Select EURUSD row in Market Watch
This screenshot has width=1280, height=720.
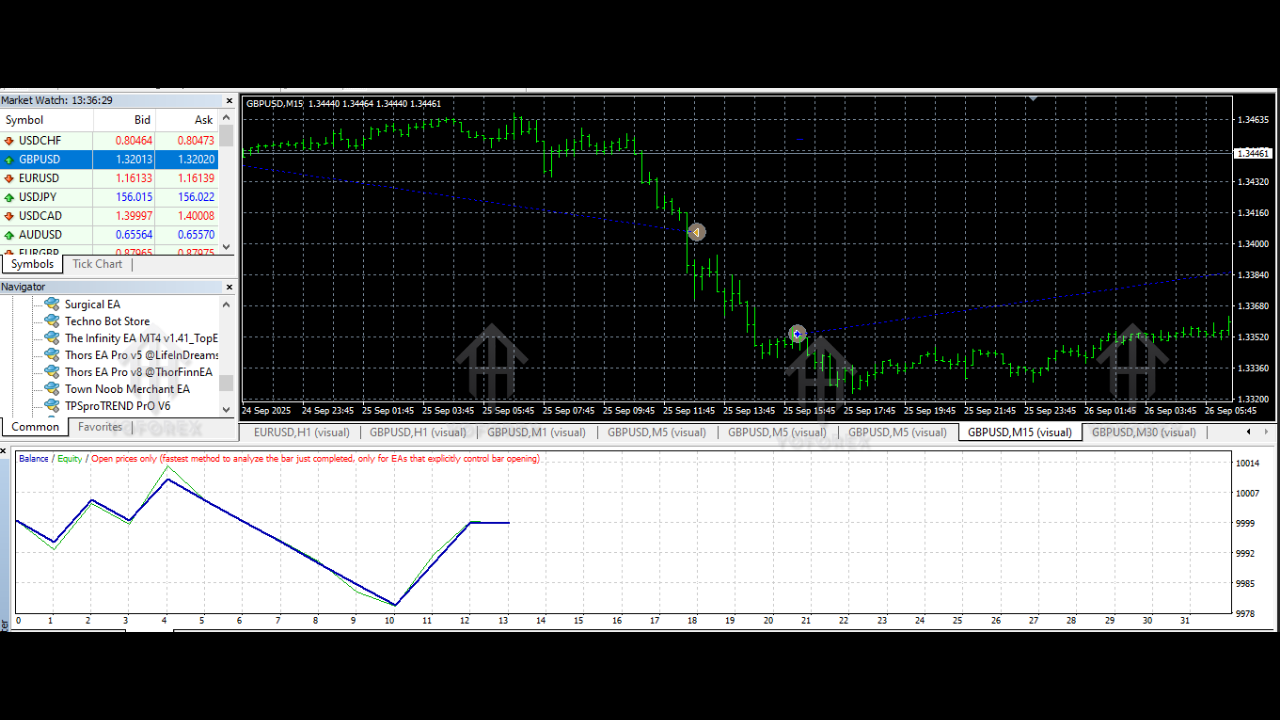(40, 179)
